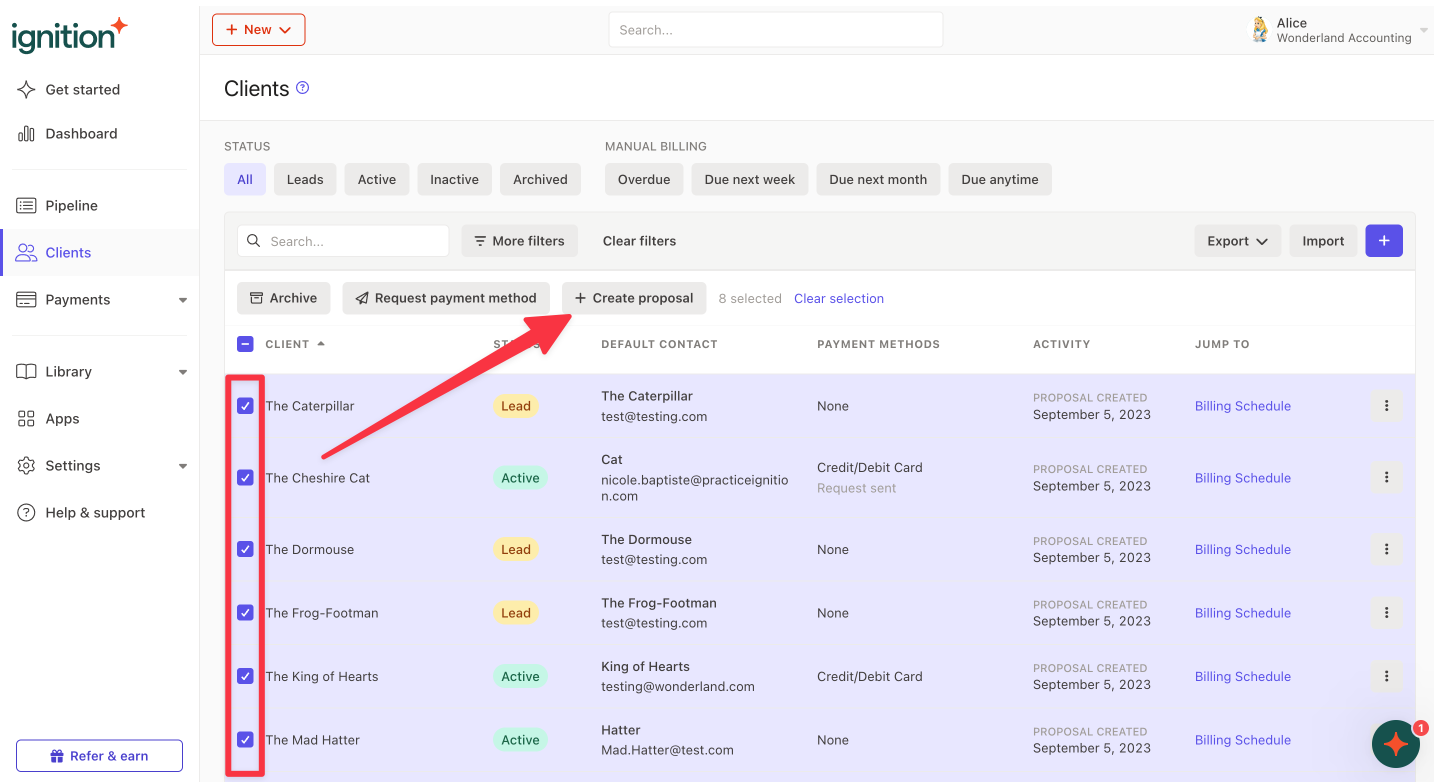Screen dimensions: 1434x782
Task: Click the Clients help question mark icon
Action: click(303, 88)
